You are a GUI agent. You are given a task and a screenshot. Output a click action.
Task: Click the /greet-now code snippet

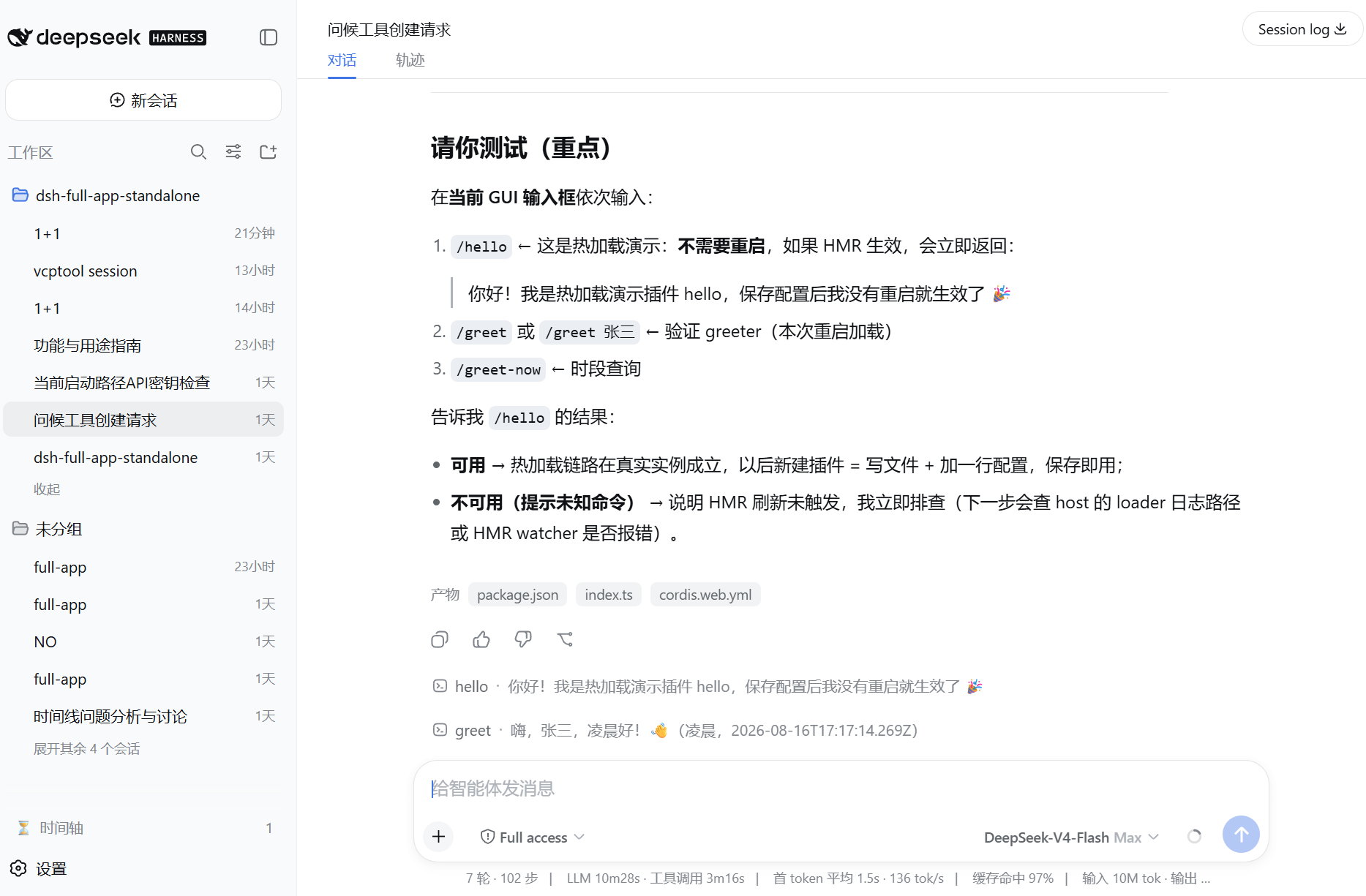click(498, 369)
